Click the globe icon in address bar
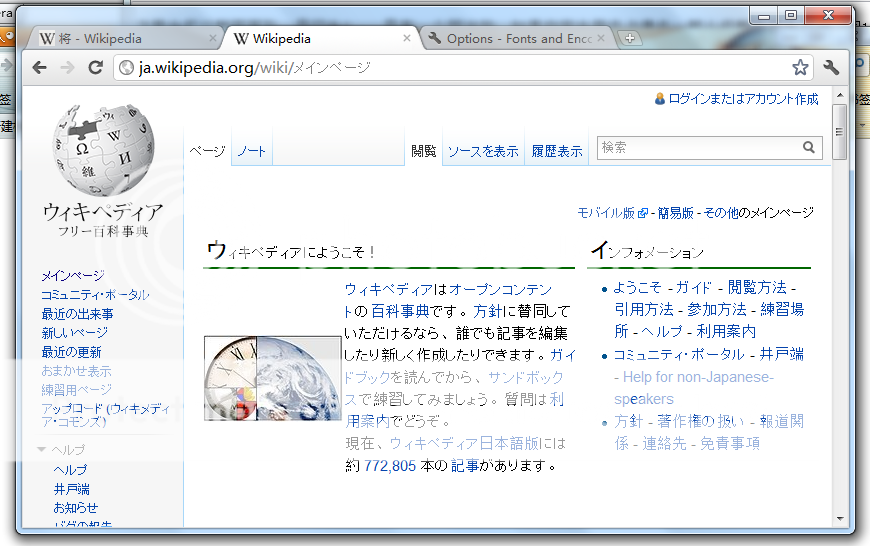 (x=127, y=68)
